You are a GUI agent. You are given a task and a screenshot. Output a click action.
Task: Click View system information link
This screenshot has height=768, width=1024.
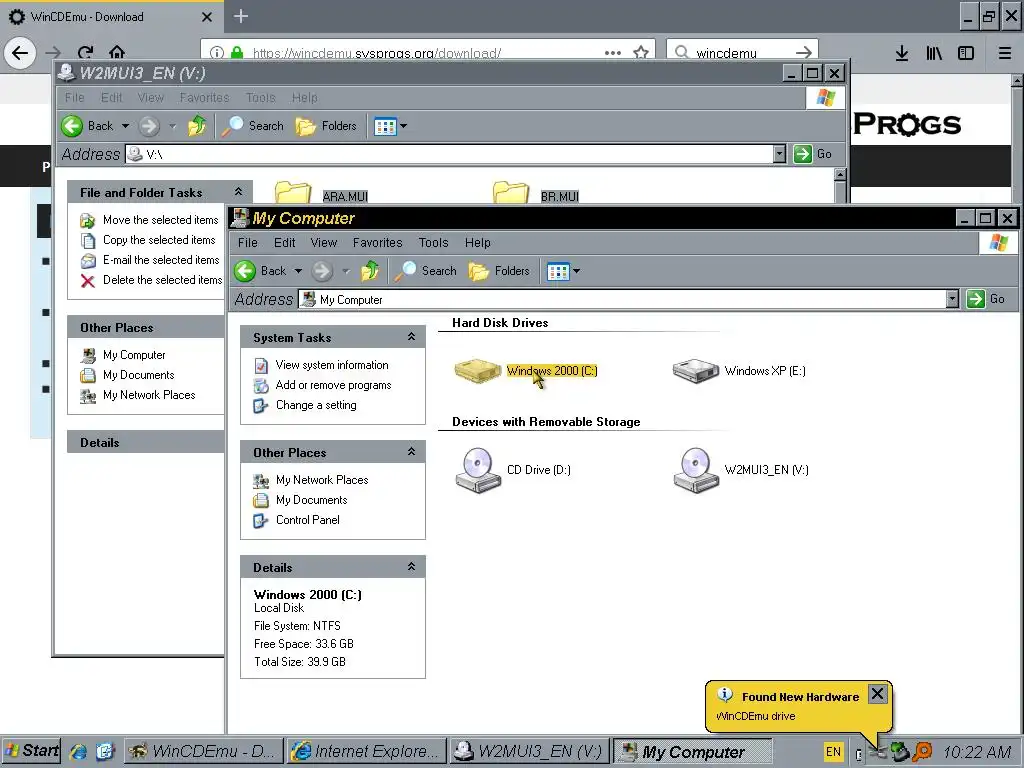click(x=332, y=365)
